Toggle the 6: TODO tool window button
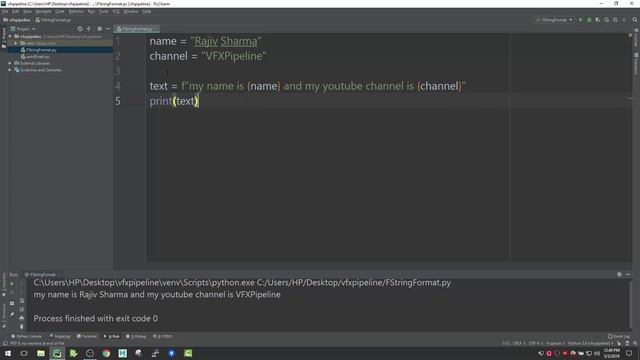Viewport: 640px width, 360px height. (162, 336)
